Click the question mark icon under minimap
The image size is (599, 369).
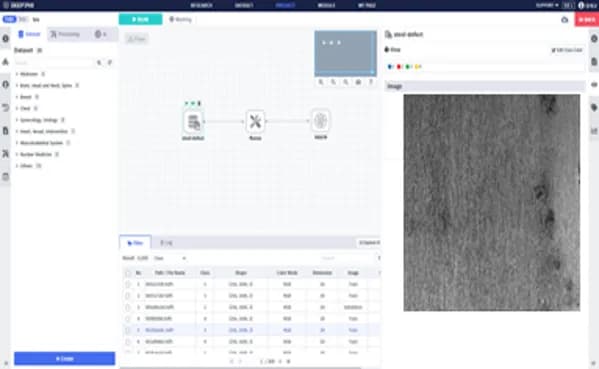click(371, 82)
